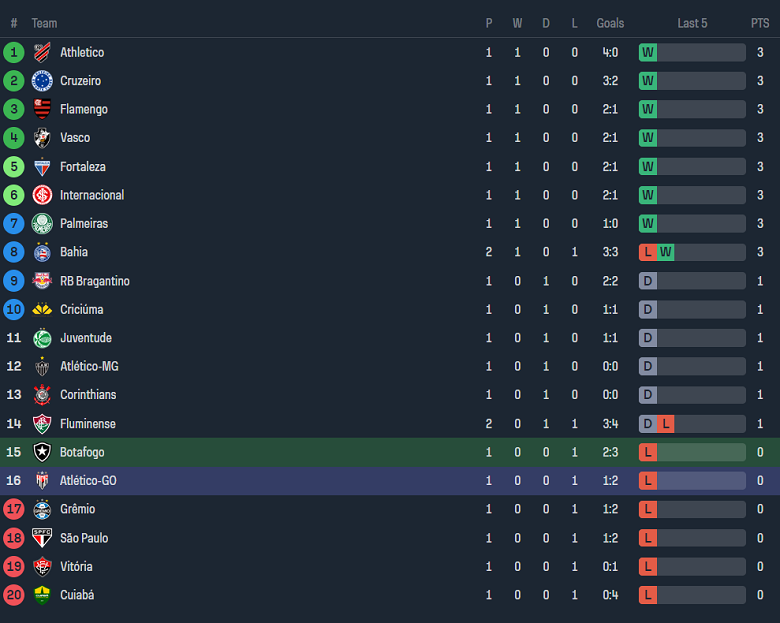Click Fluminense's red L form badge
This screenshot has height=623, width=780.
(666, 424)
